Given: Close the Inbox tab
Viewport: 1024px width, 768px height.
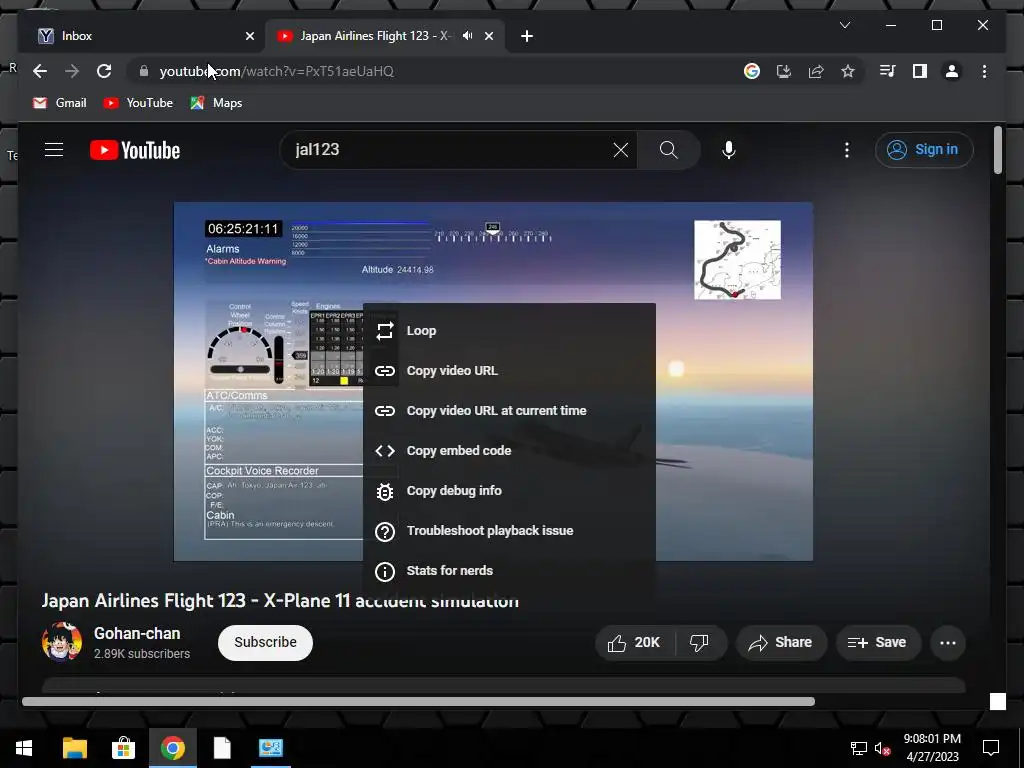Looking at the screenshot, I should 249,36.
